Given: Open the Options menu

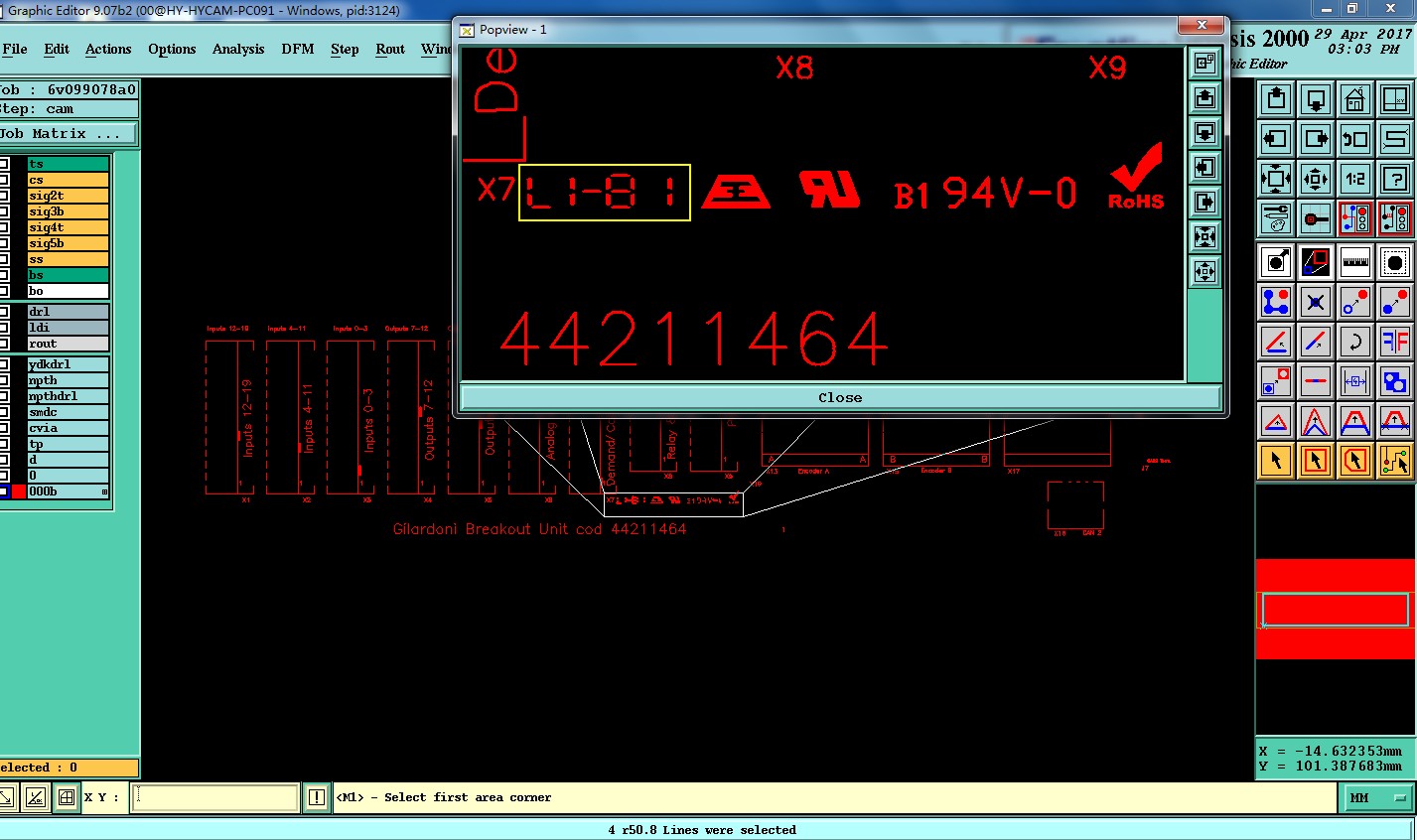Looking at the screenshot, I should coord(172,49).
